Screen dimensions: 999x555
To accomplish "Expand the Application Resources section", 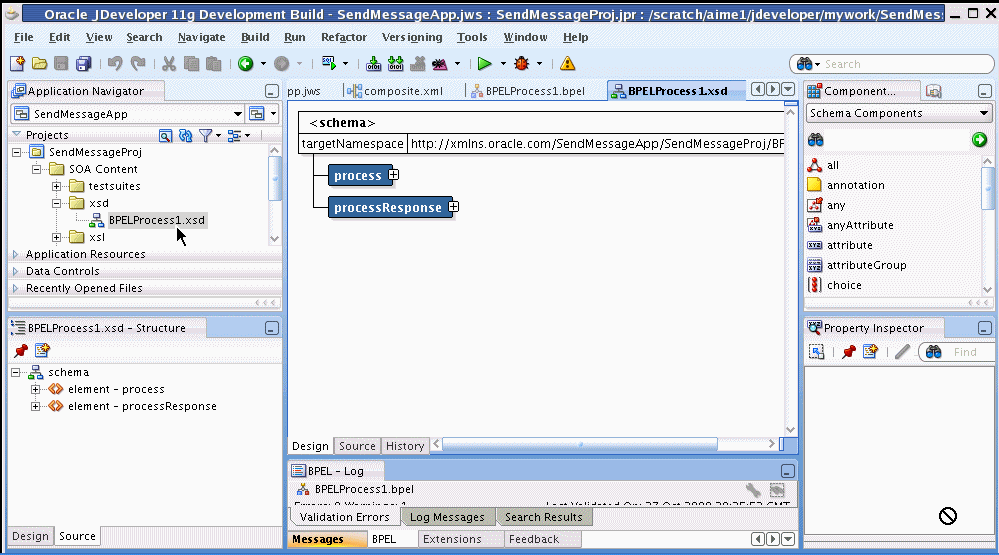I will click(x=16, y=254).
